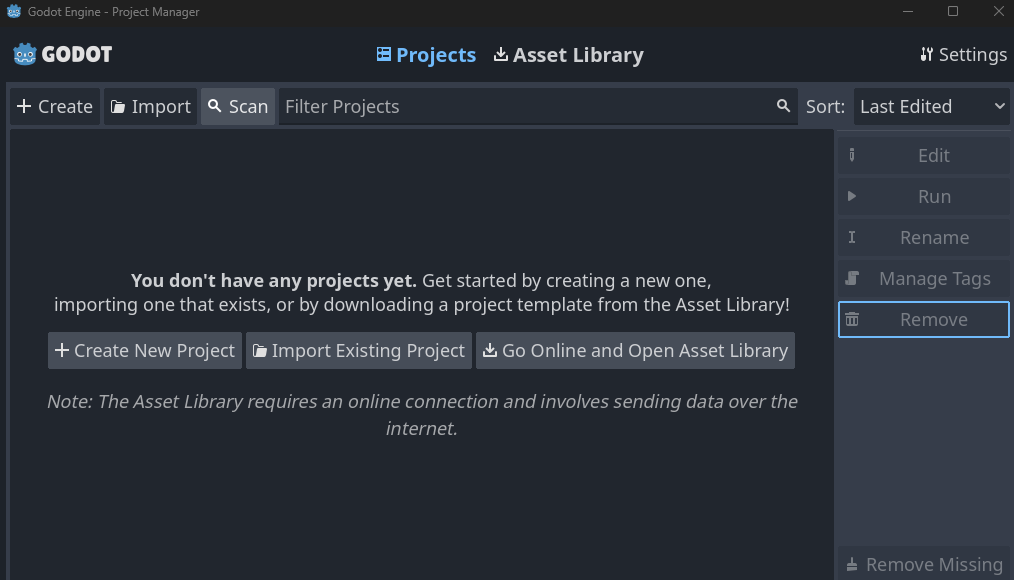Click Go Online and Open Asset Library
1014x580 pixels.
pos(634,350)
